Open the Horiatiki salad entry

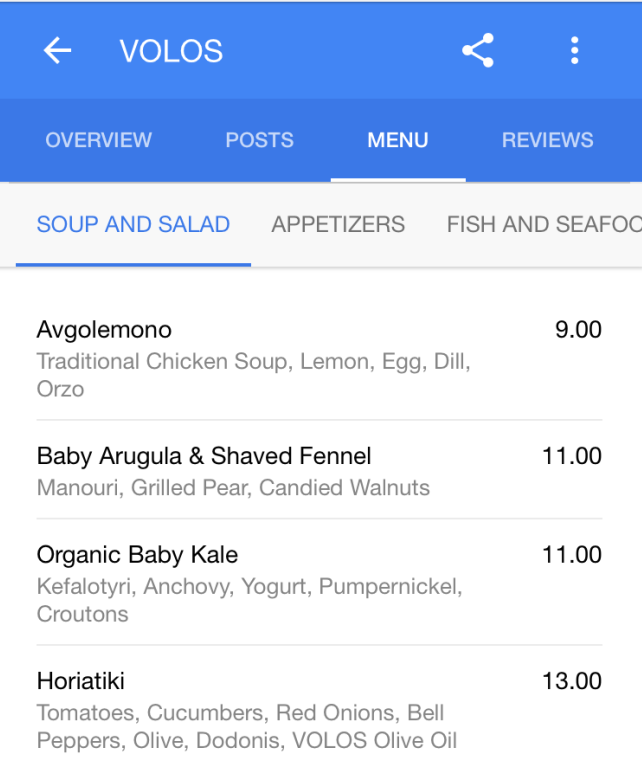81,682
